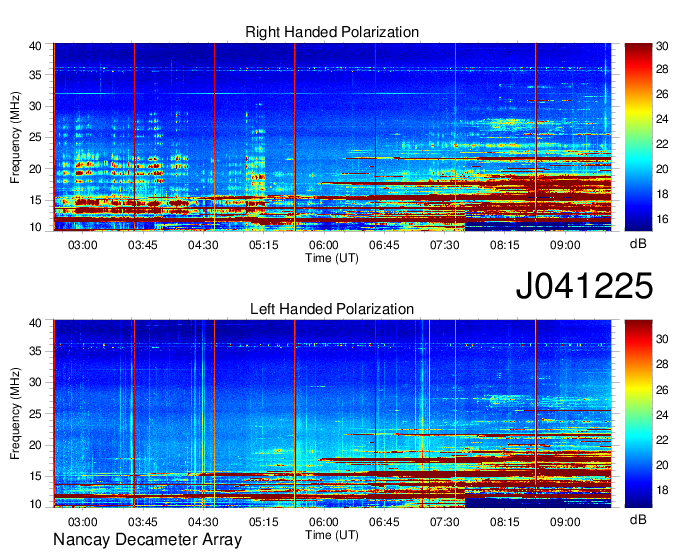Click the 03:00 tick on the right-handed plot
The height and width of the screenshot is (552, 680).
tap(82, 245)
